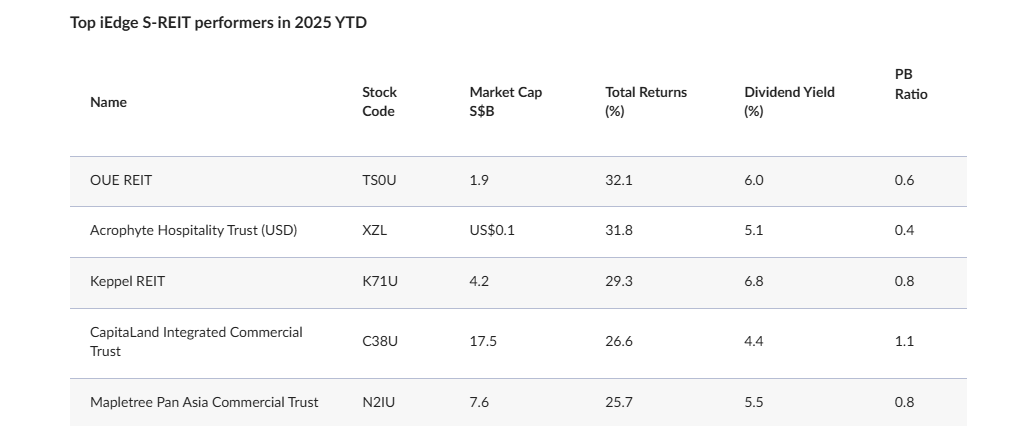Select Keppel REIT's 6.8 dividend yield
The image size is (1012, 426).
click(x=754, y=282)
